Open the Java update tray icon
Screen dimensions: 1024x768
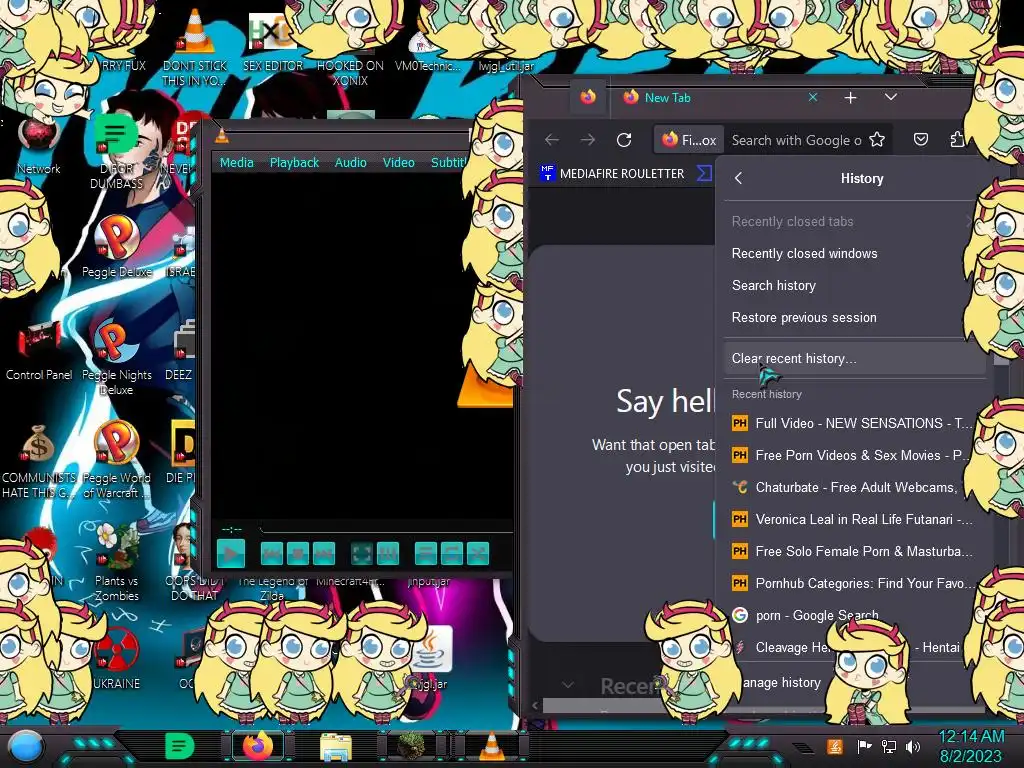(835, 746)
